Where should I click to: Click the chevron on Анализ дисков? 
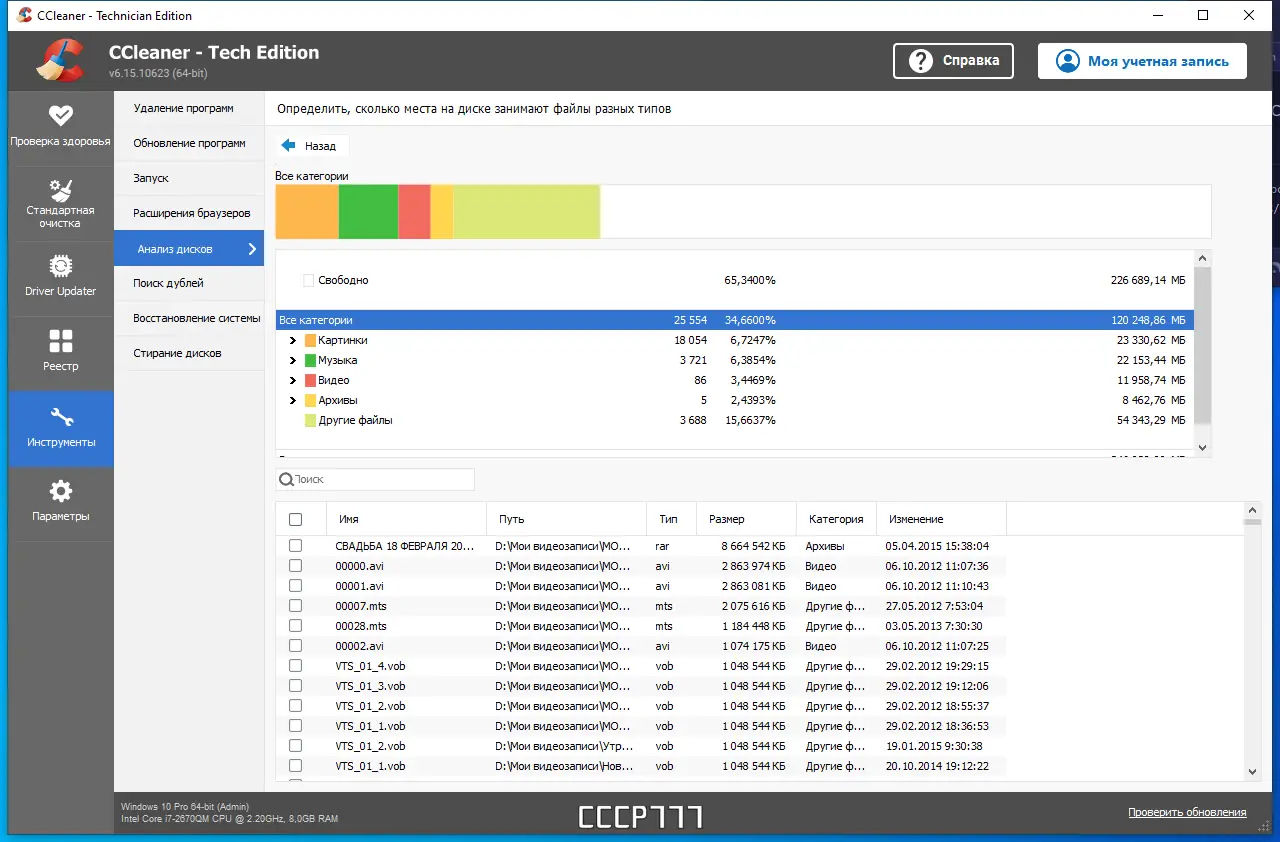point(252,249)
